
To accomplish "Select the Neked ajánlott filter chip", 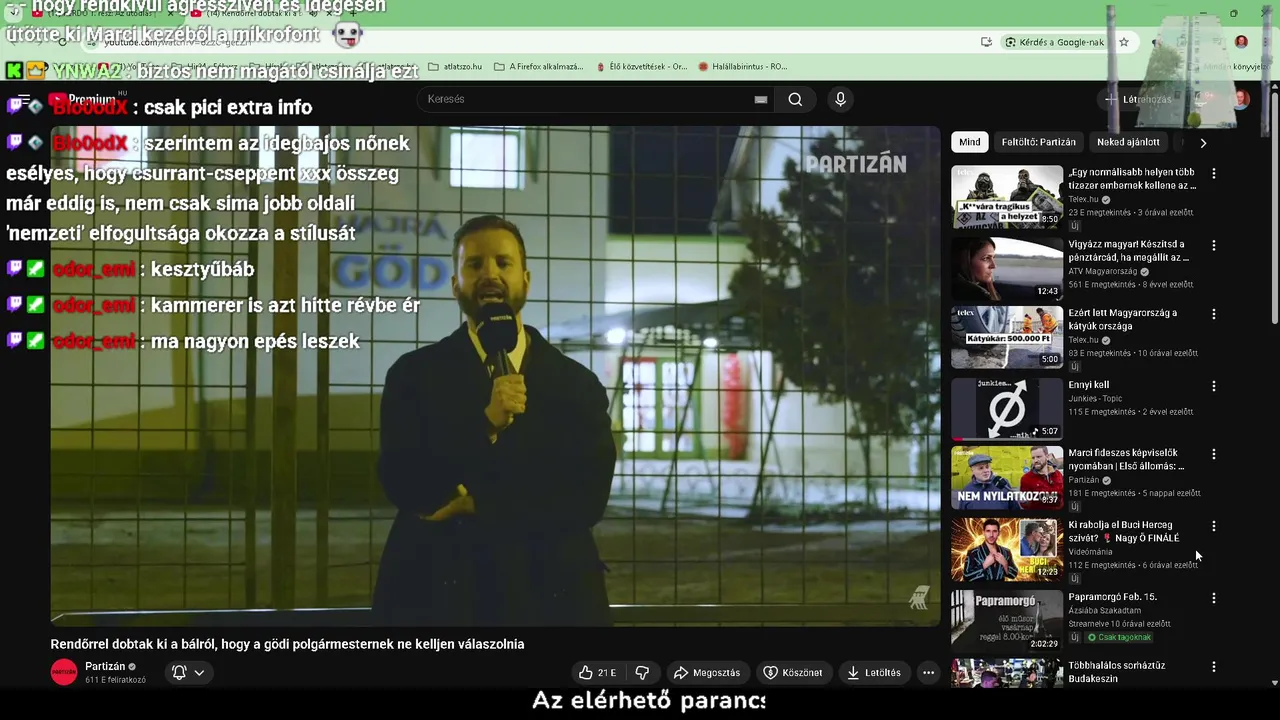I will (x=1128, y=142).
